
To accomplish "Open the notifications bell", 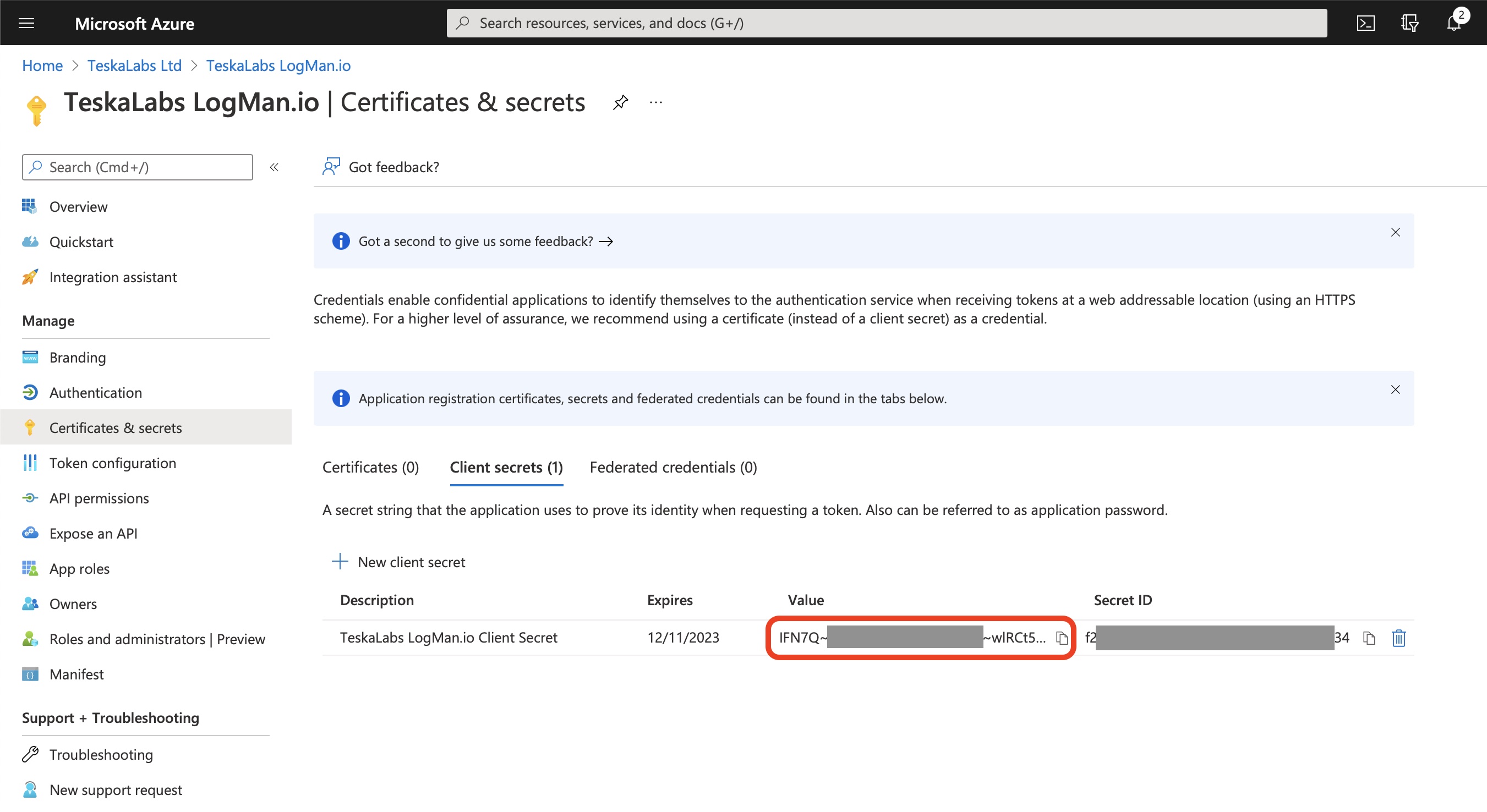I will (x=1454, y=23).
